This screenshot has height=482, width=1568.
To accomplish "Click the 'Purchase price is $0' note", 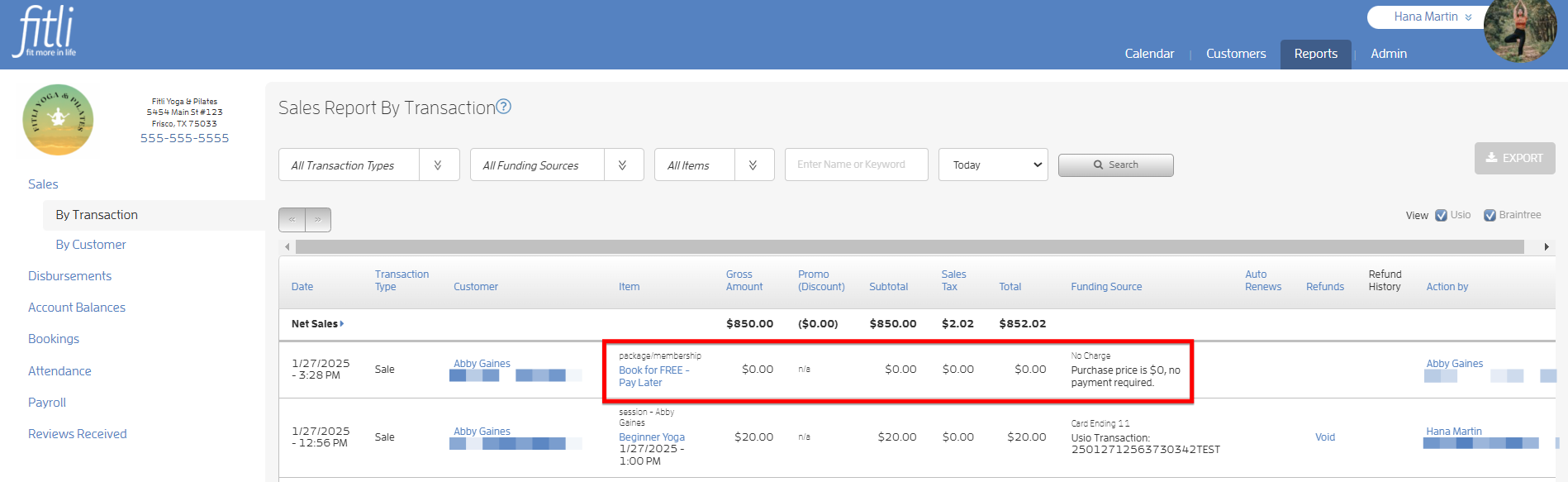I will (x=1126, y=376).
